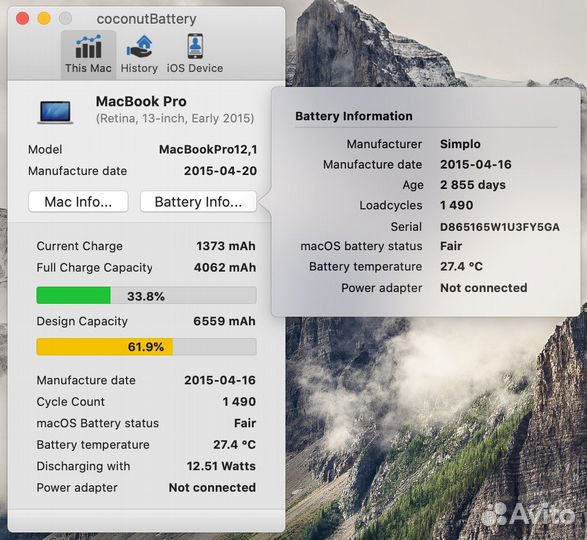Select Serial number D865165W1U3FY5GA
The image size is (587, 540).
pyautogui.click(x=500, y=227)
